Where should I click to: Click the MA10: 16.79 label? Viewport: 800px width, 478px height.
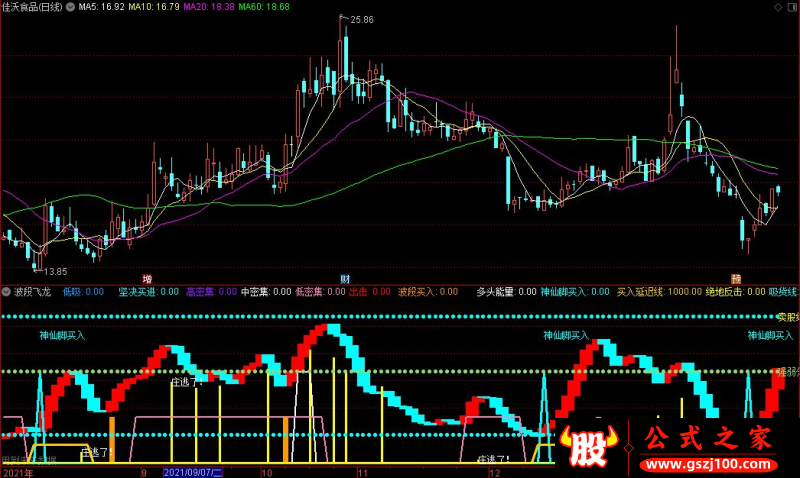[x=154, y=7]
